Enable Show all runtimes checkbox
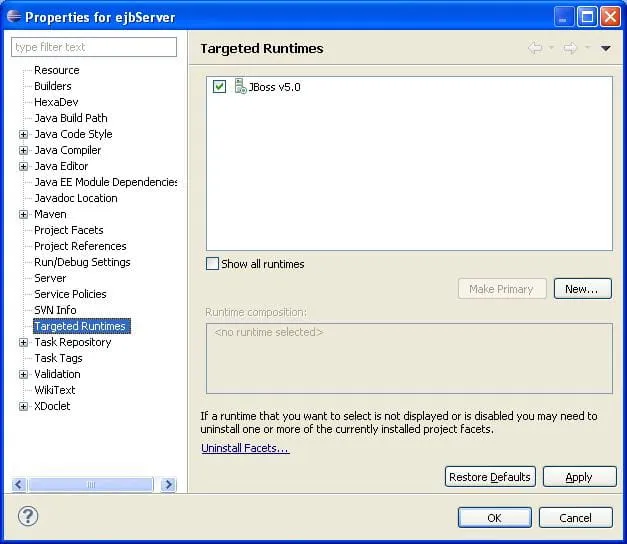 tap(212, 264)
